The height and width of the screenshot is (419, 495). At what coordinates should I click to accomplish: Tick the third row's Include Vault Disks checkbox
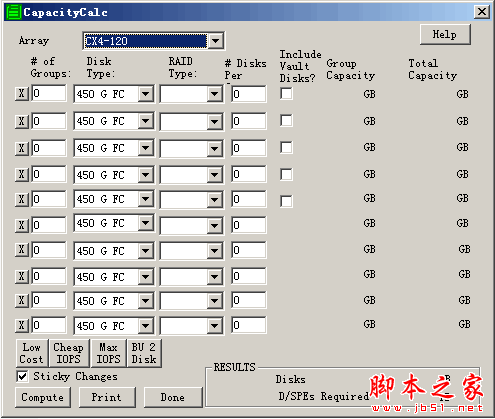(x=286, y=147)
